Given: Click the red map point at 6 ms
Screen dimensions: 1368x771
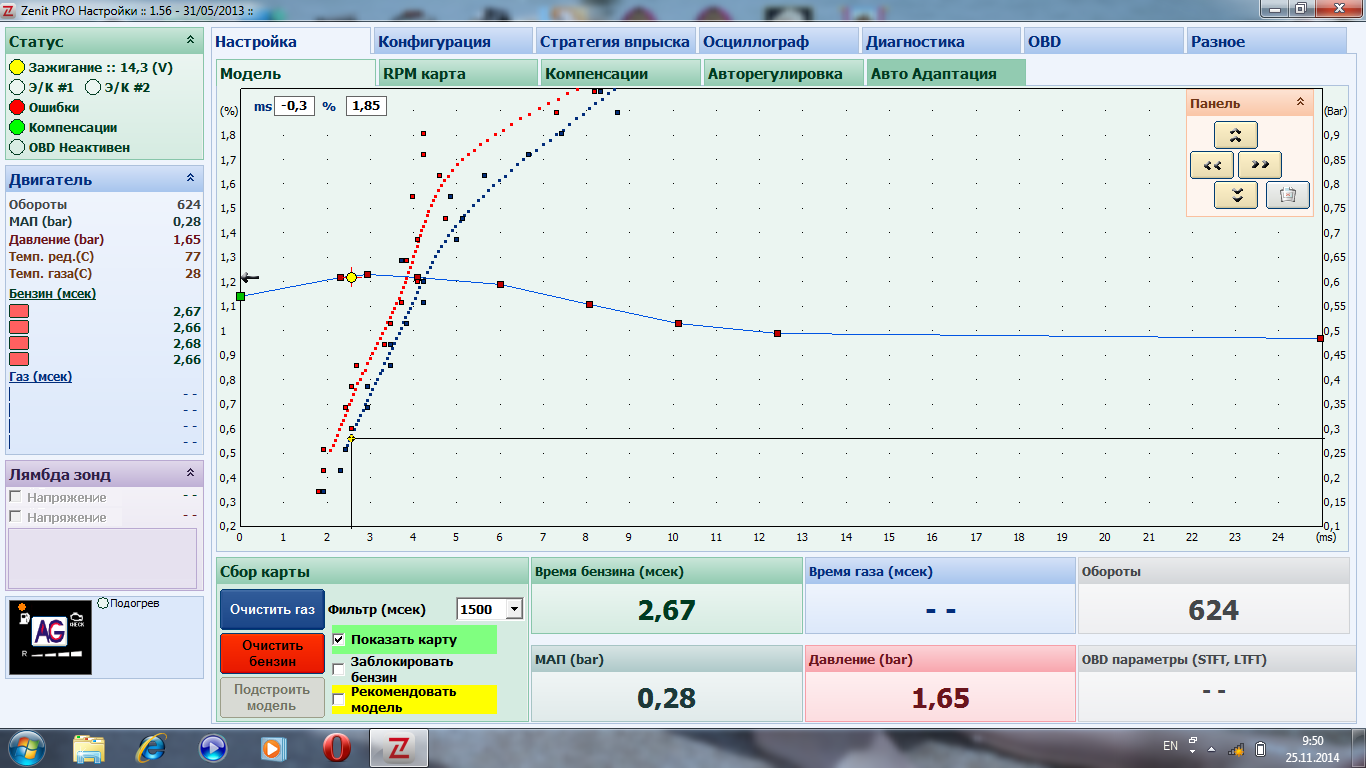Looking at the screenshot, I should (500, 285).
